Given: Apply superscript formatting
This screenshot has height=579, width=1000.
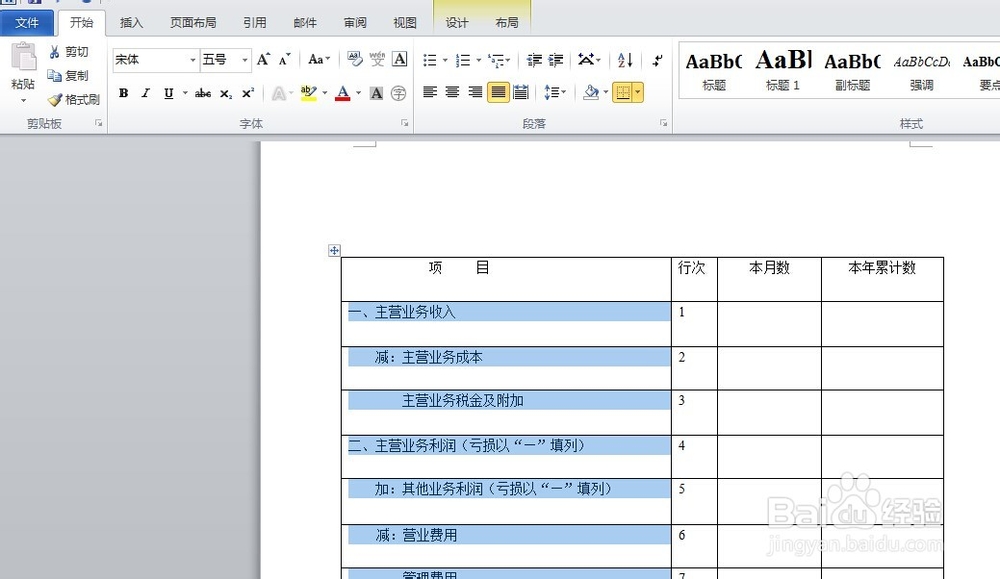Looking at the screenshot, I should point(248,93).
